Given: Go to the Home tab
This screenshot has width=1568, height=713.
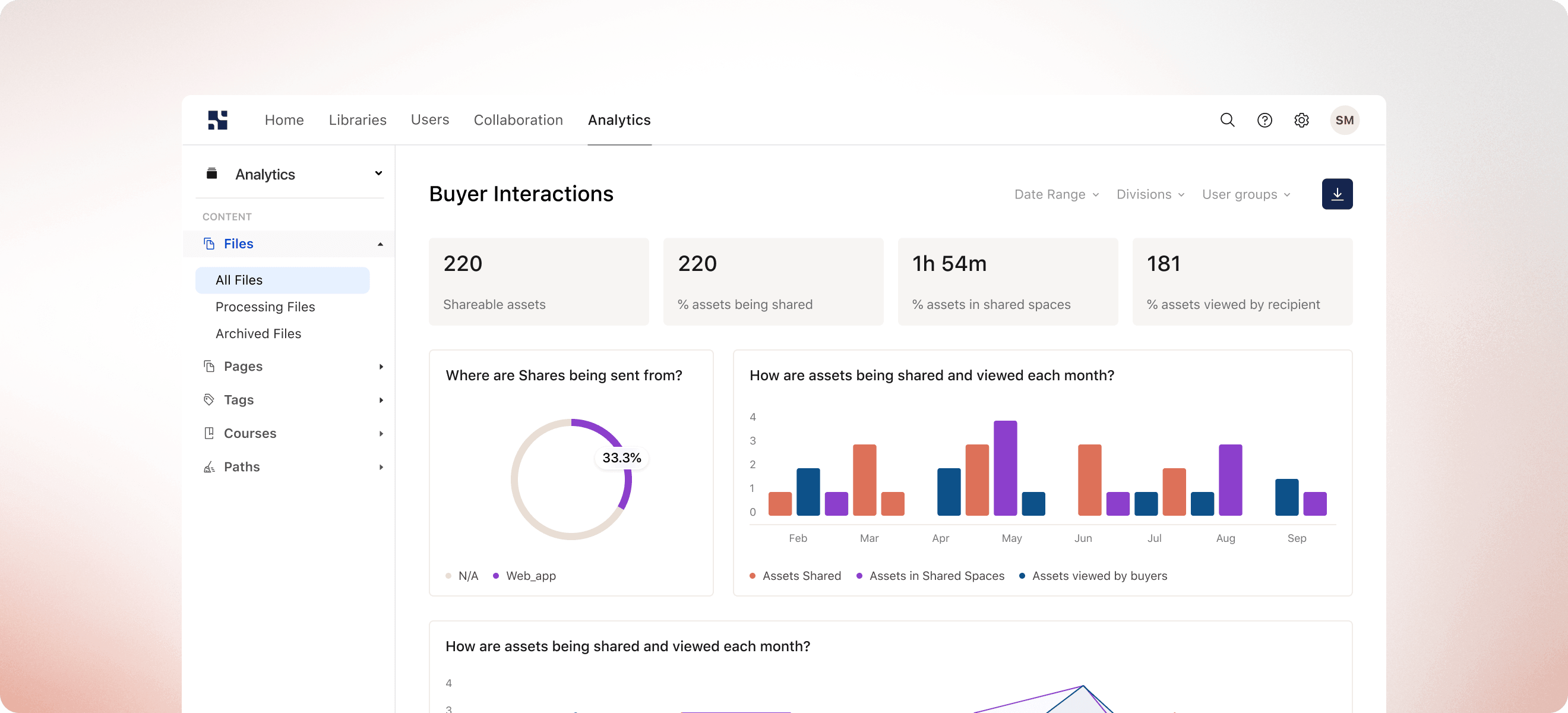Looking at the screenshot, I should (x=284, y=120).
